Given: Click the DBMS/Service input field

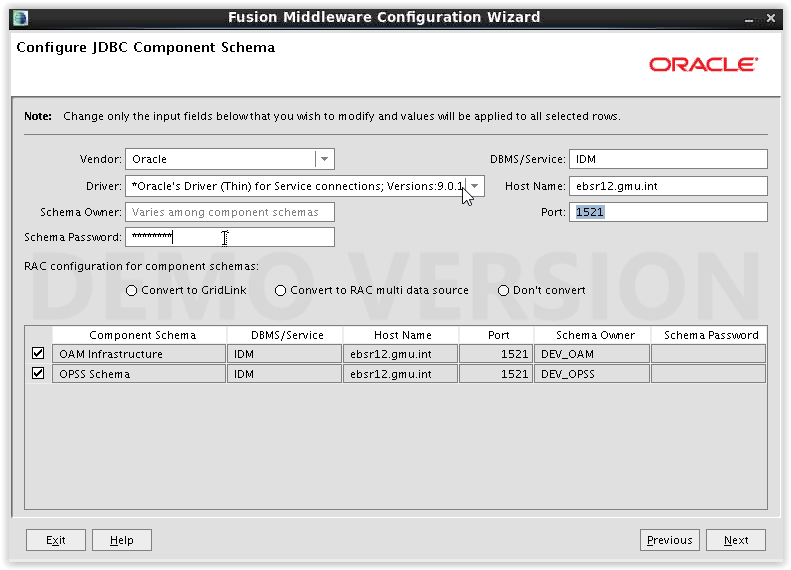Looking at the screenshot, I should coord(668,159).
